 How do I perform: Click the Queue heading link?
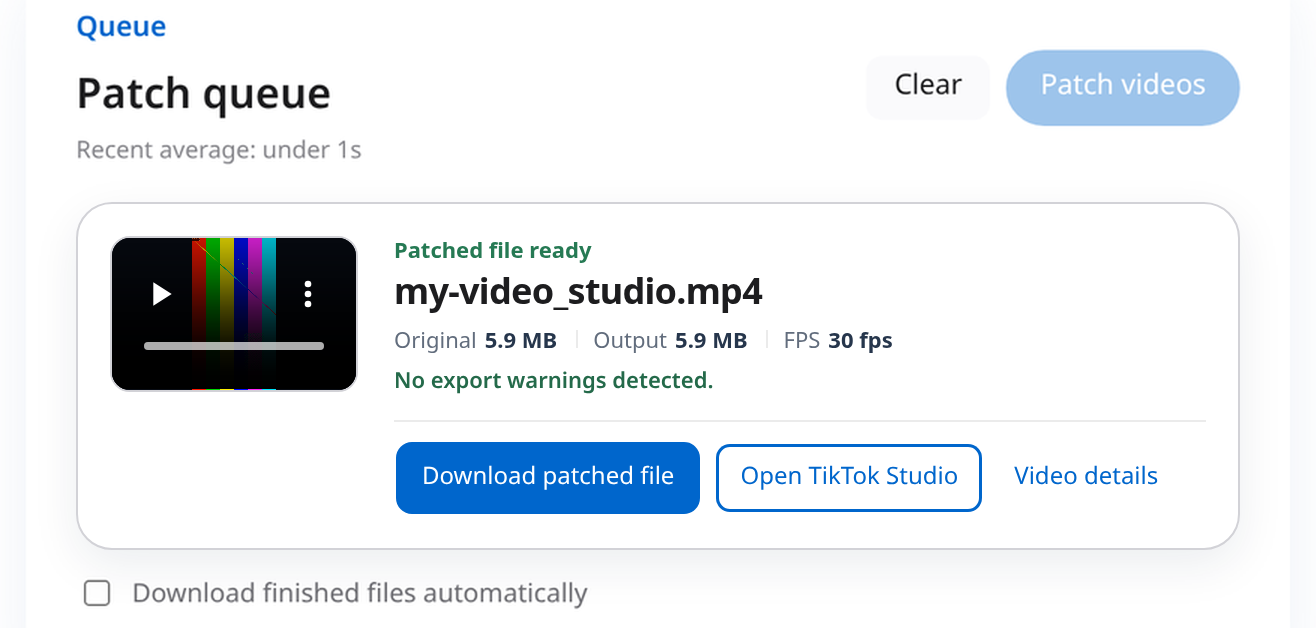coord(121,27)
